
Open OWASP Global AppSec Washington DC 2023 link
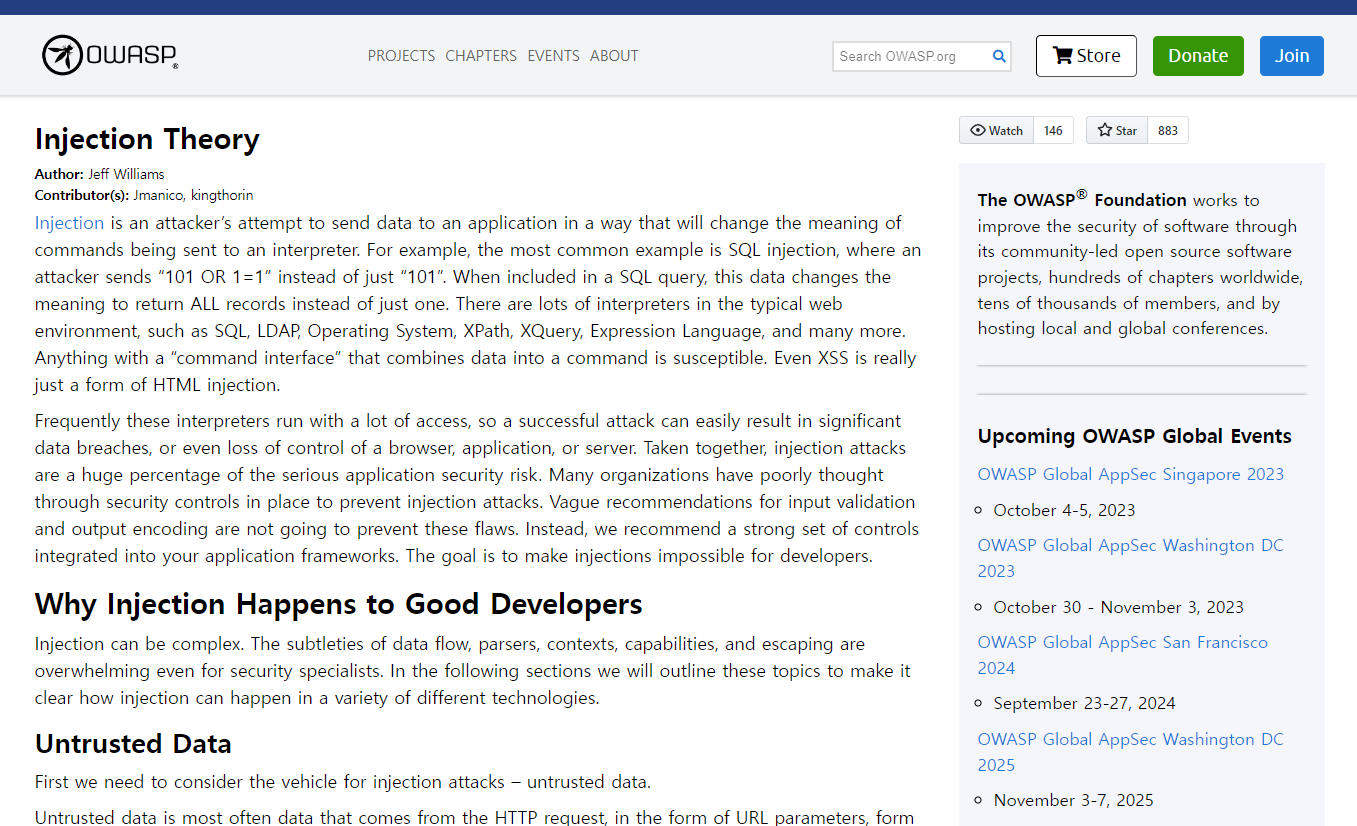1131,558
